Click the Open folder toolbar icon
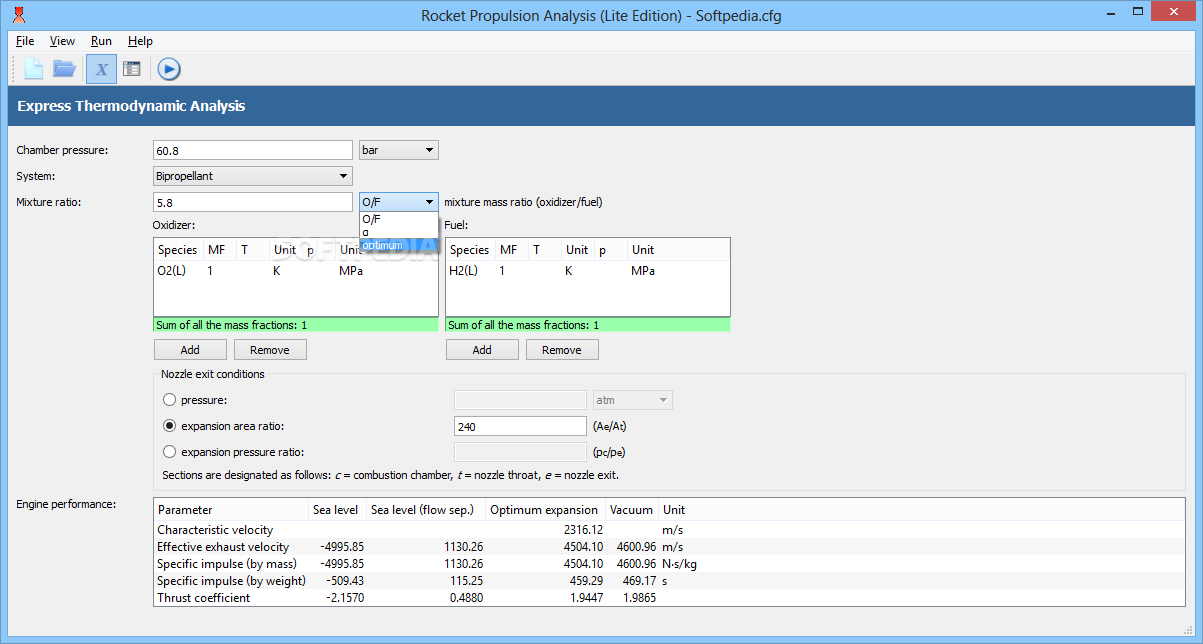Image resolution: width=1203 pixels, height=644 pixels. pos(65,69)
